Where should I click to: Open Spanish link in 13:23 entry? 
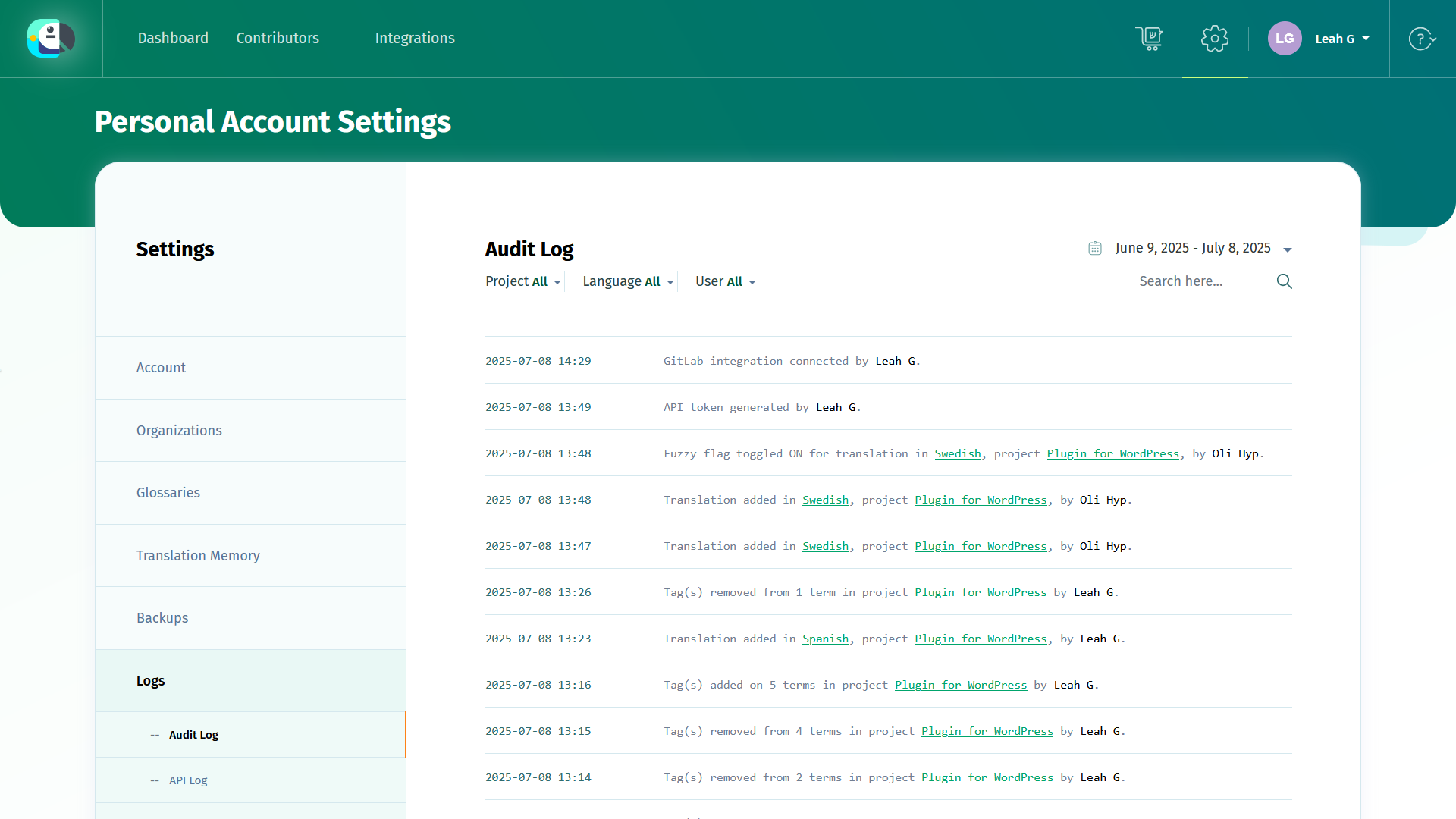[x=826, y=639]
